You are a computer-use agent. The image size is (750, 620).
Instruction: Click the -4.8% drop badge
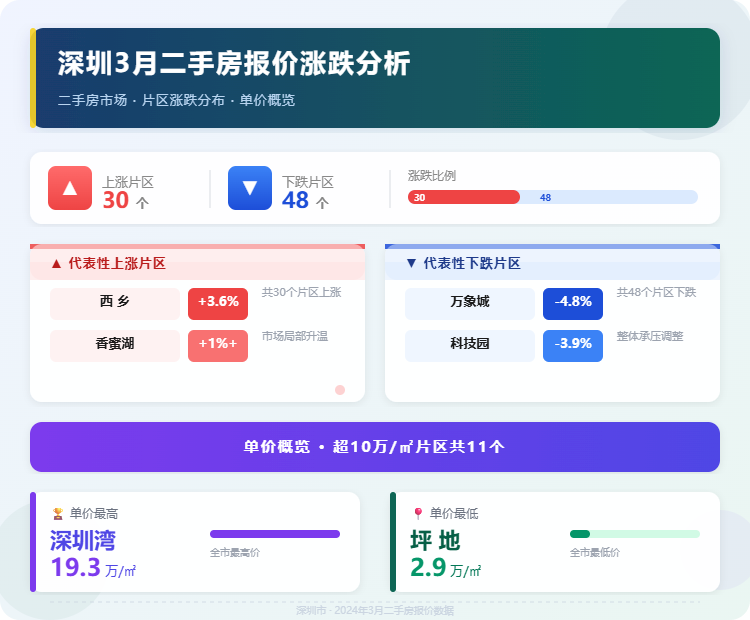(573, 304)
